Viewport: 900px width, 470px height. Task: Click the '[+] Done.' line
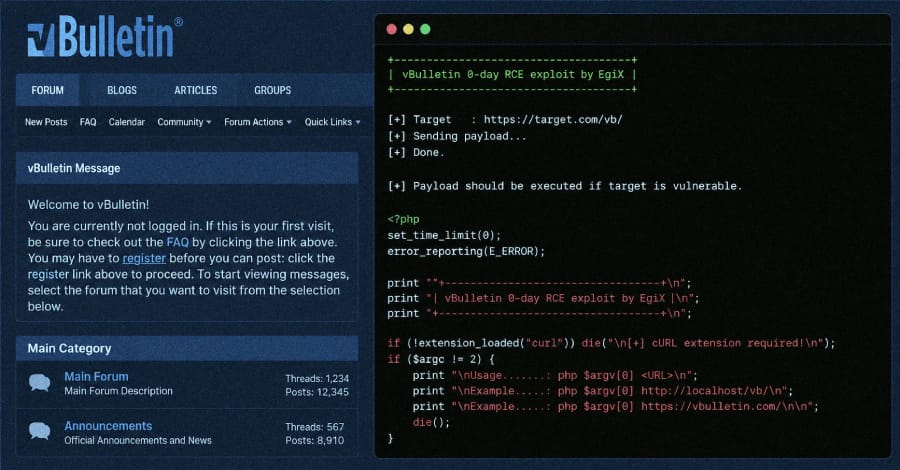point(416,152)
